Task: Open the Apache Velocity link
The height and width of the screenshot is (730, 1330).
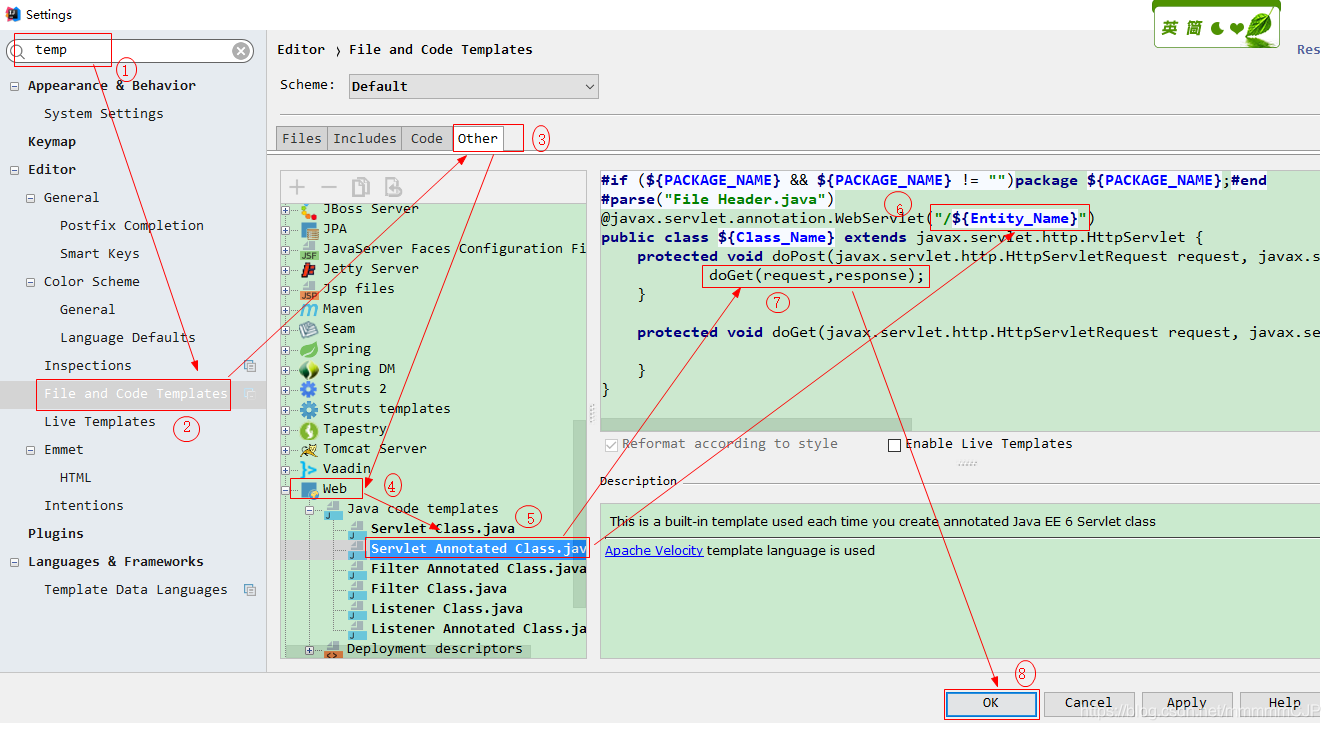Action: coord(654,551)
